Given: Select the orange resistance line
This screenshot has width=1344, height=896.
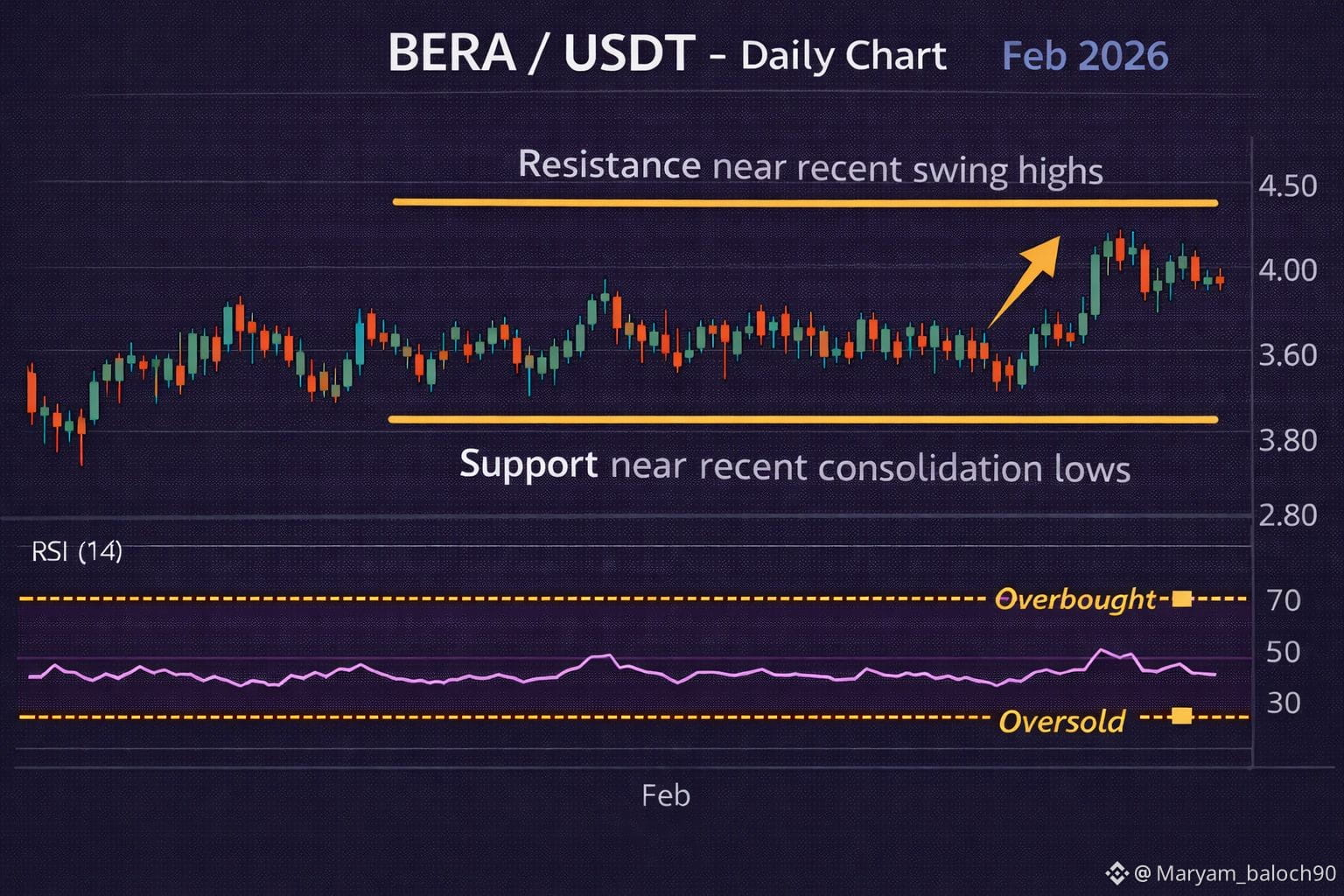Looking at the screenshot, I should click(x=805, y=203).
